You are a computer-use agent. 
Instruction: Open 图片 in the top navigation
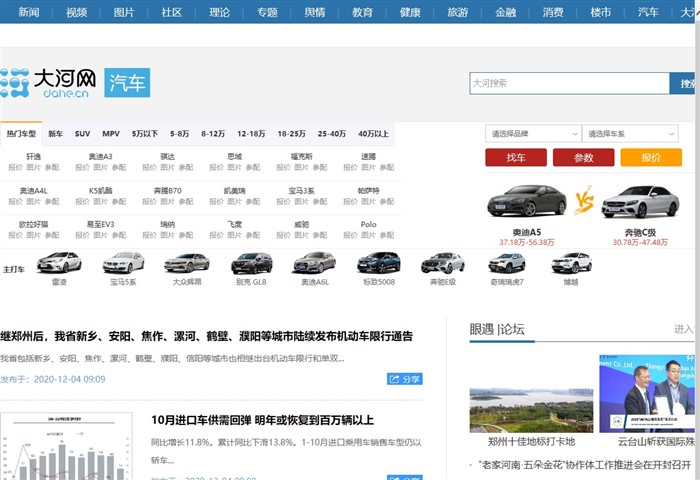124,12
